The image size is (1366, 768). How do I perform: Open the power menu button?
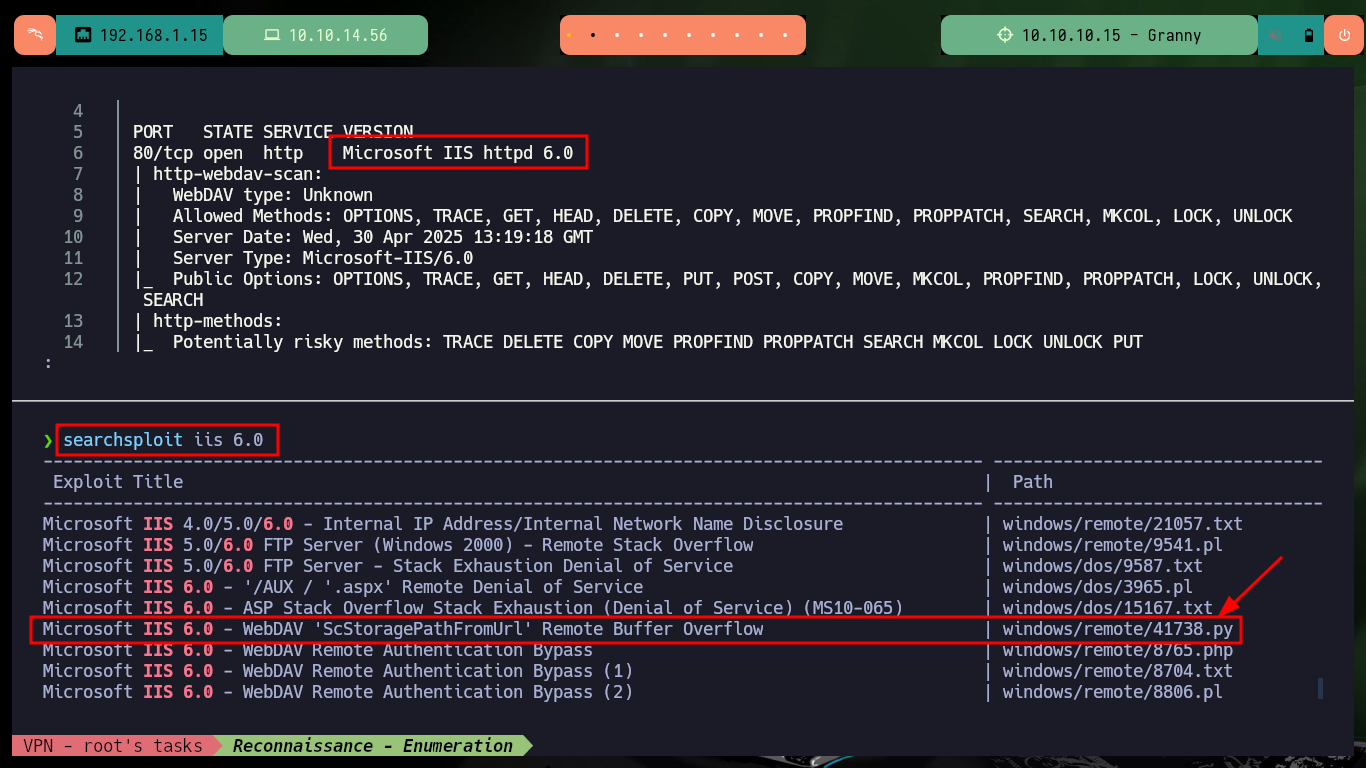[1343, 35]
